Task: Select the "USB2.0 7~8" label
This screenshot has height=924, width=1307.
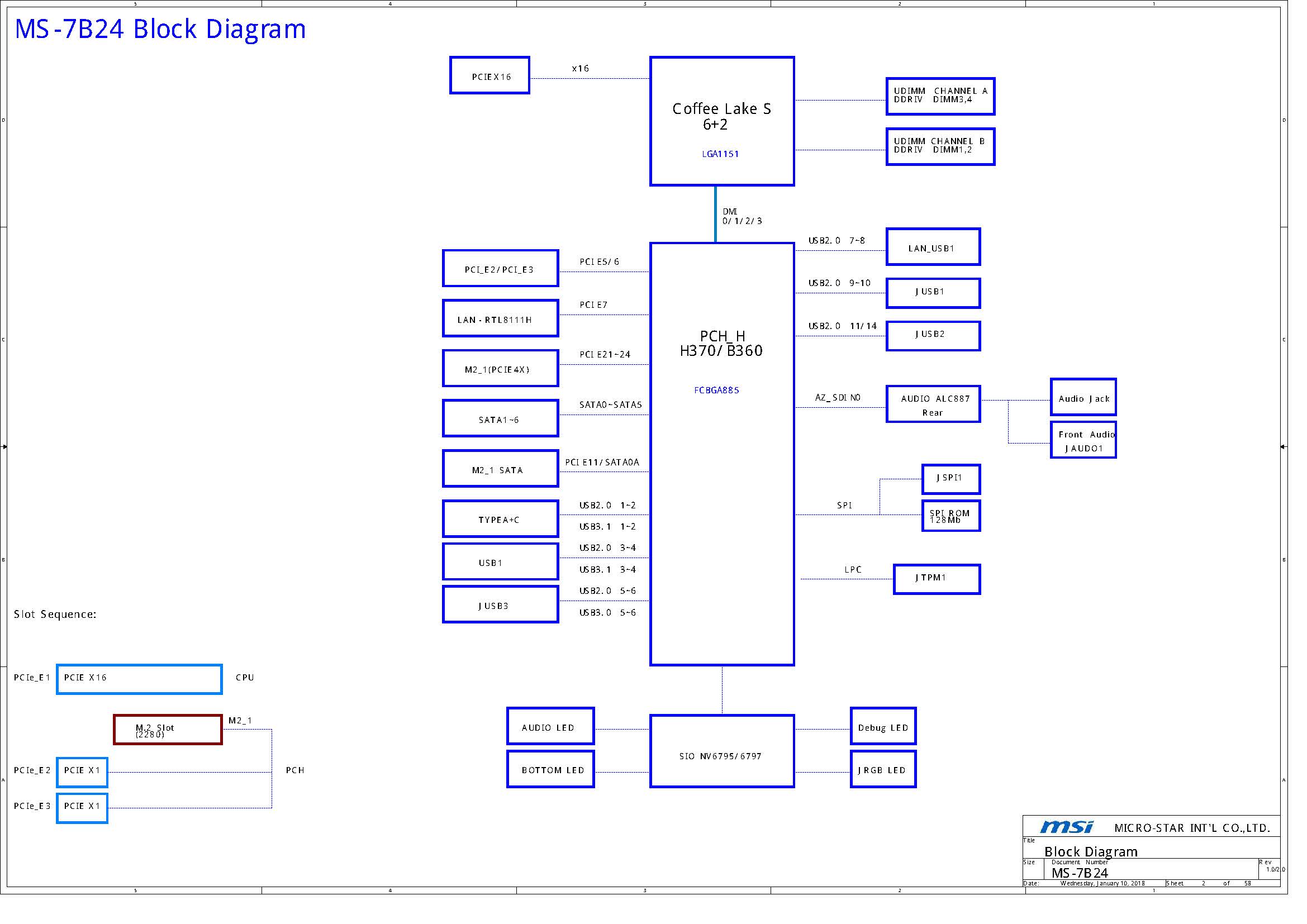Action: coord(837,241)
